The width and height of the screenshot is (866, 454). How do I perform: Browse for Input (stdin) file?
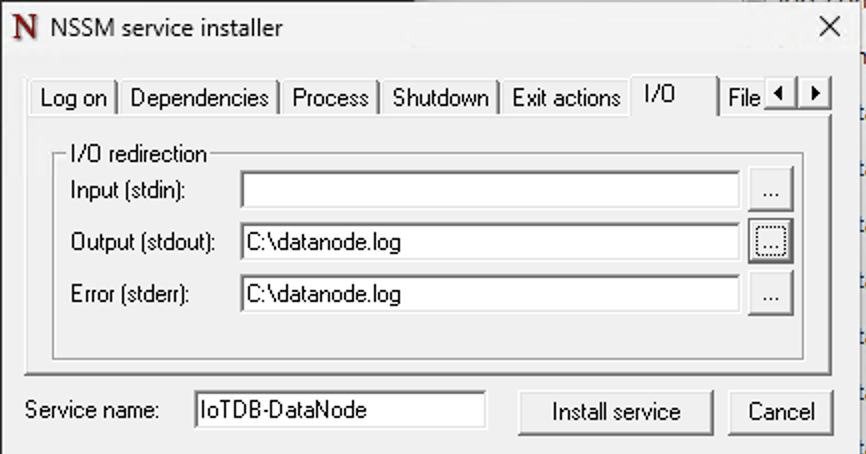[770, 190]
